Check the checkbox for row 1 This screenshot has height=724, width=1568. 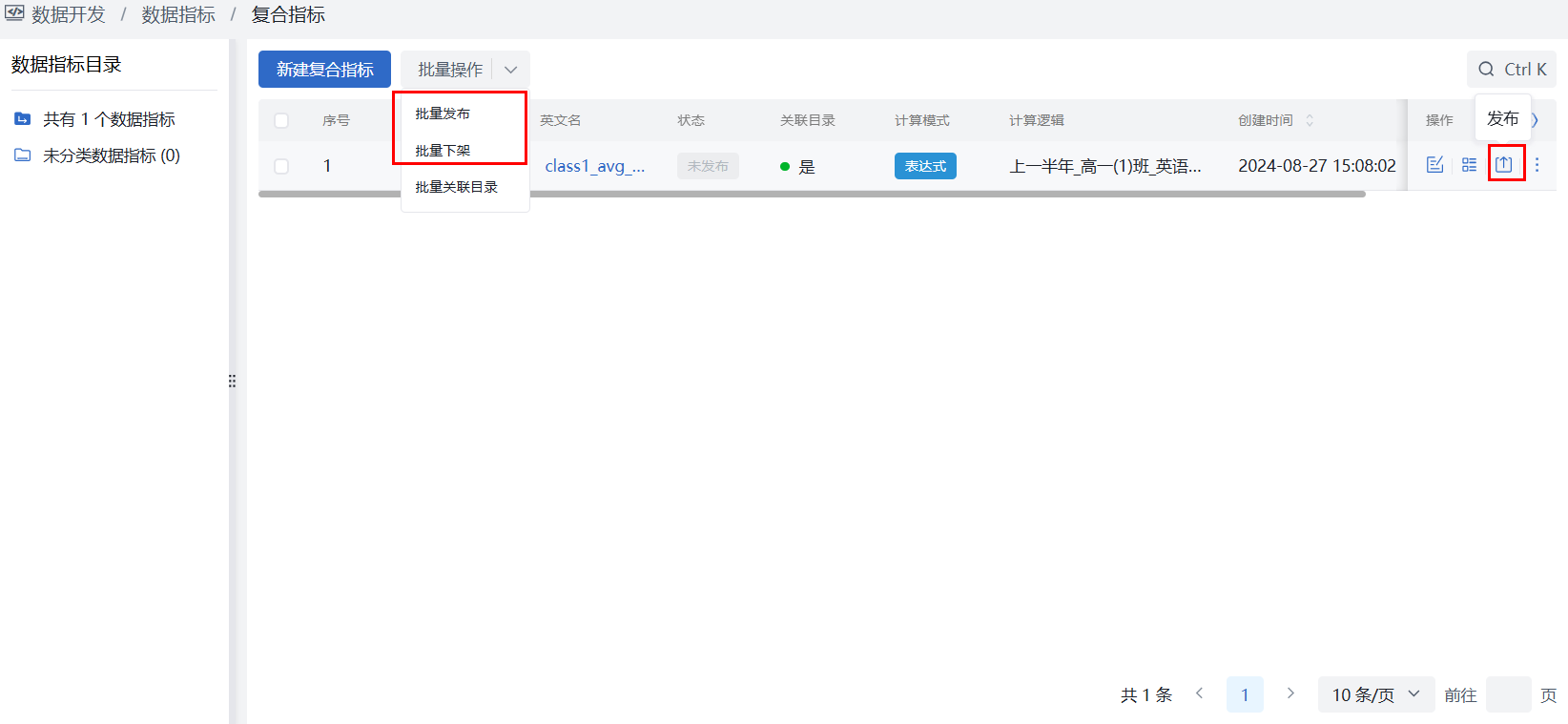281,166
